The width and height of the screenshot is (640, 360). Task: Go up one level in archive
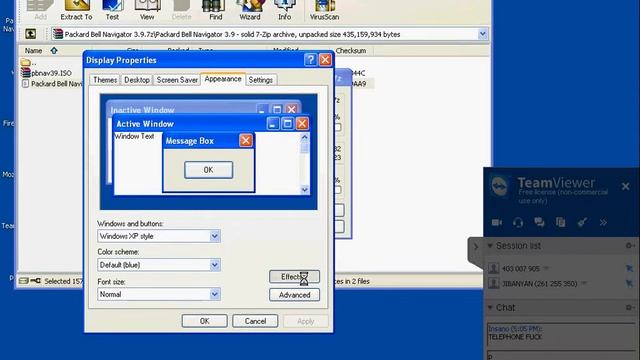tap(31, 34)
